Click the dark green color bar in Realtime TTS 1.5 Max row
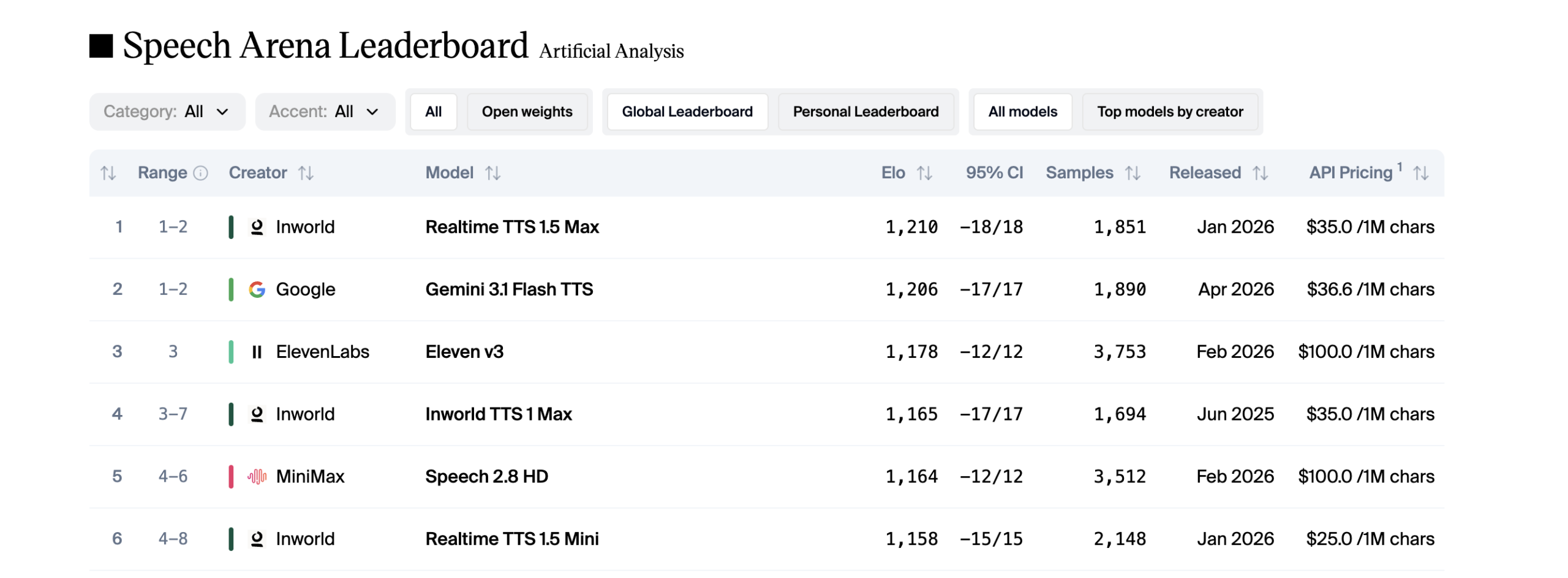Image resolution: width=1568 pixels, height=578 pixels. 231,227
